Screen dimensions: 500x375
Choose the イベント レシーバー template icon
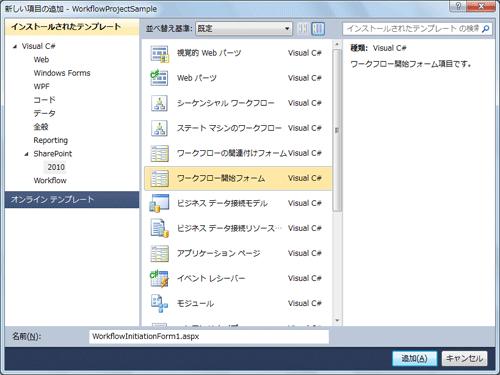click(160, 279)
